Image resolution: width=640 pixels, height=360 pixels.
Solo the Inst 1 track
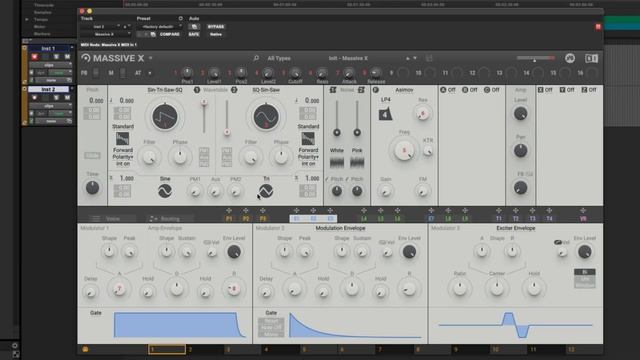(56, 56)
